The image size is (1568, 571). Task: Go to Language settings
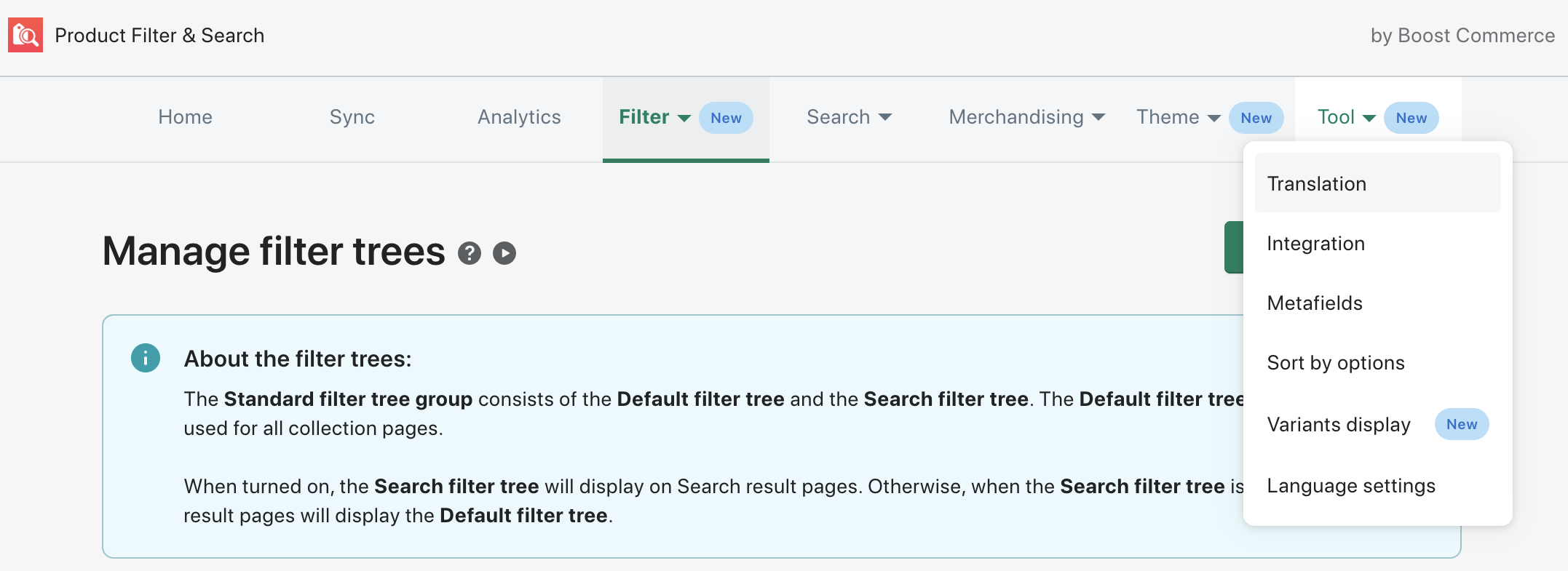pos(1351,486)
